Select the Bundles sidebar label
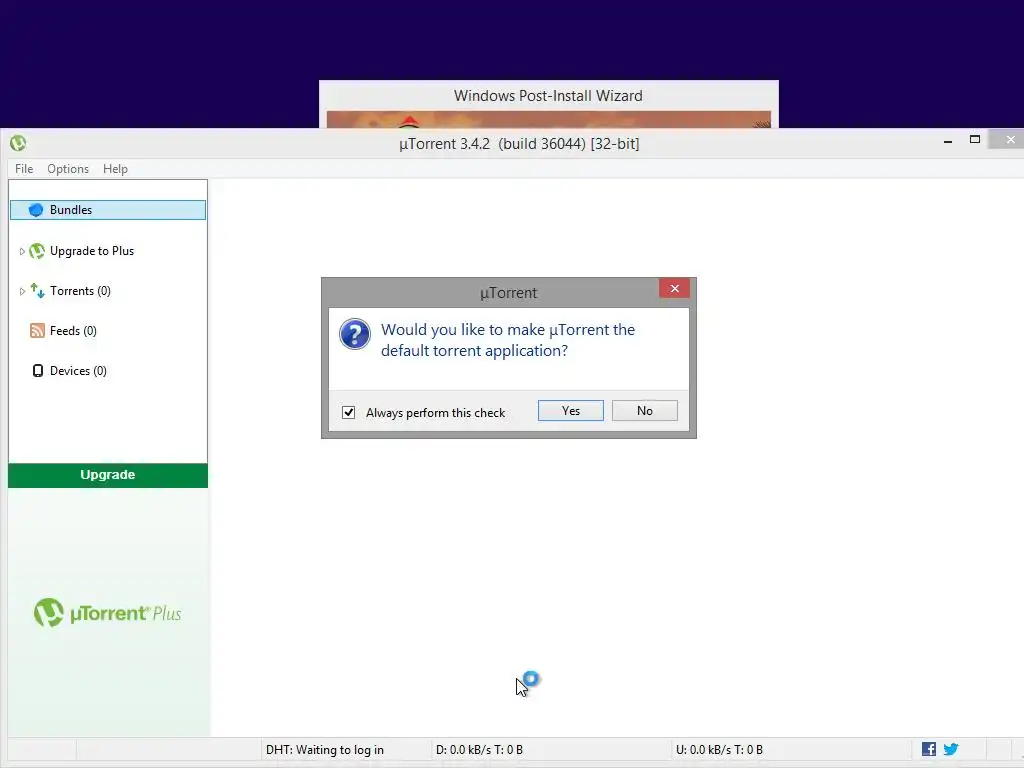Screen dimensions: 1024x768 click(x=71, y=210)
